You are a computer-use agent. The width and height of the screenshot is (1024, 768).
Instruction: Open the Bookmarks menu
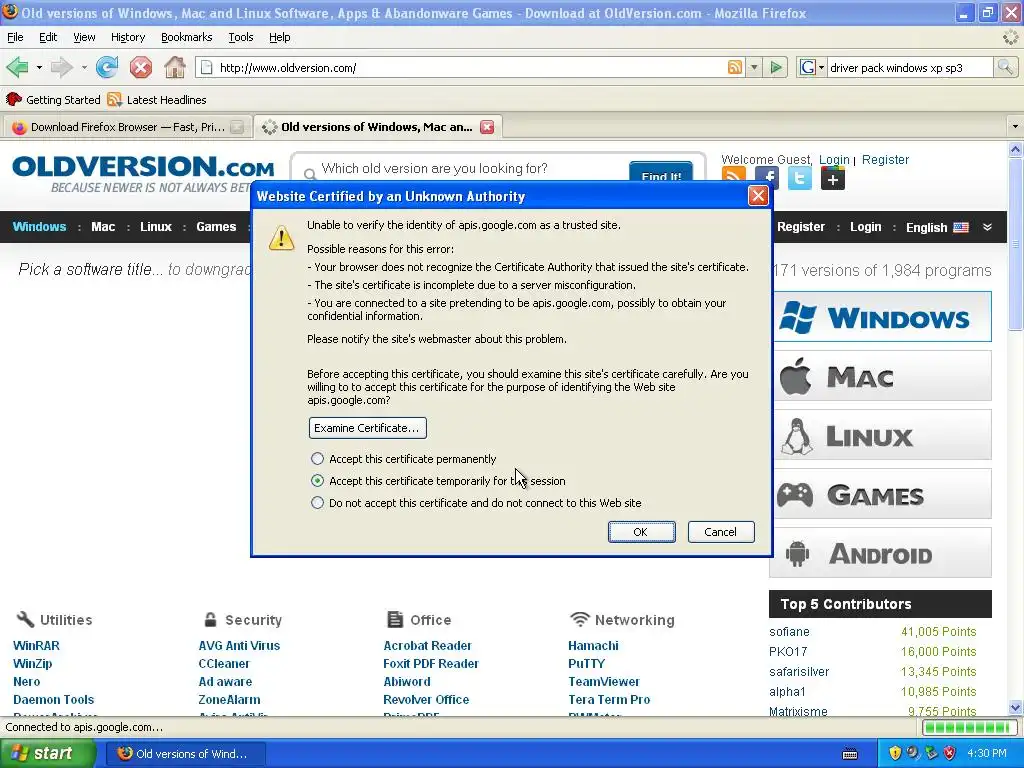(186, 37)
